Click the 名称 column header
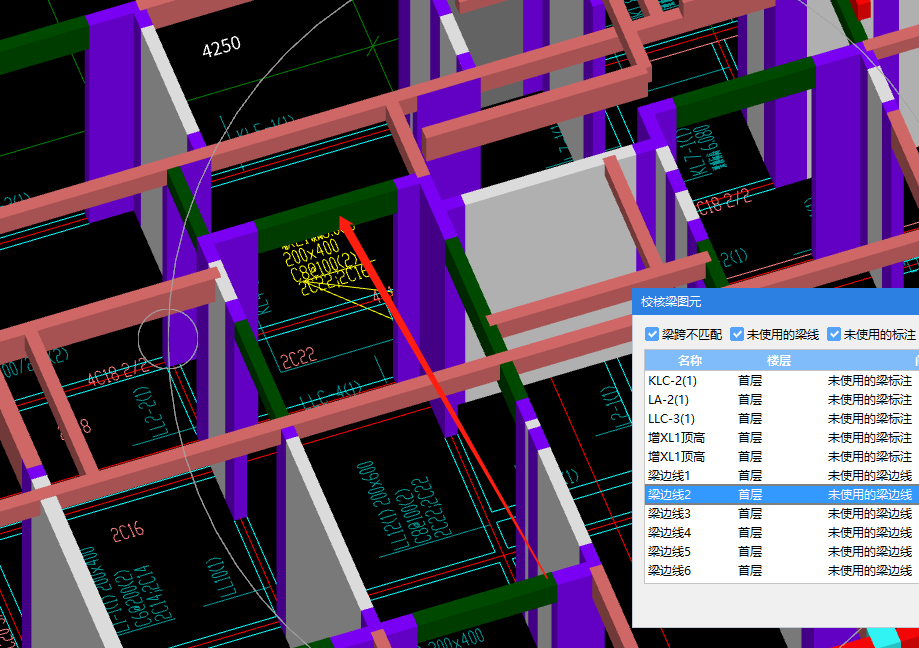 [x=689, y=361]
